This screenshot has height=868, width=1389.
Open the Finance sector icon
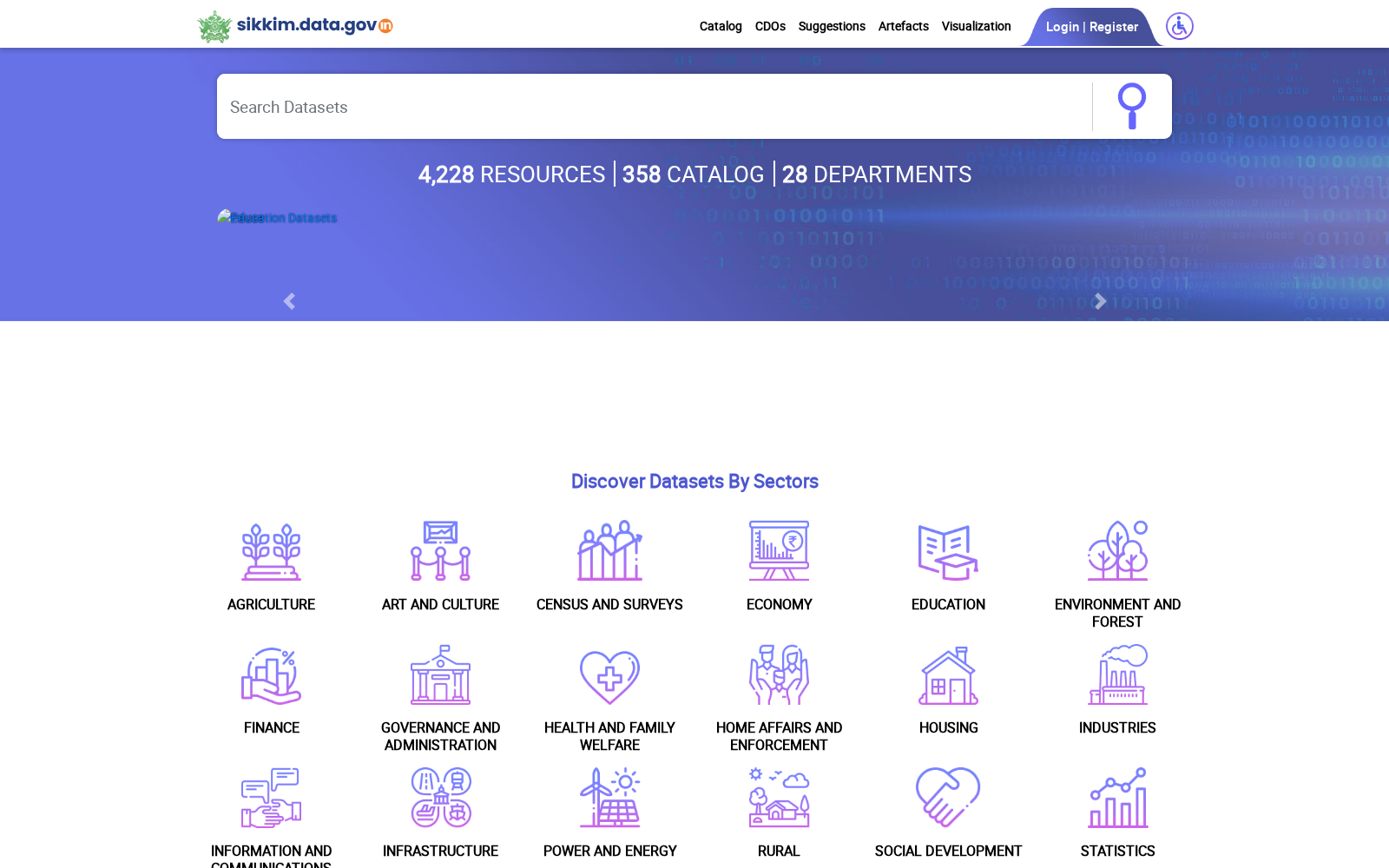pyautogui.click(x=271, y=674)
